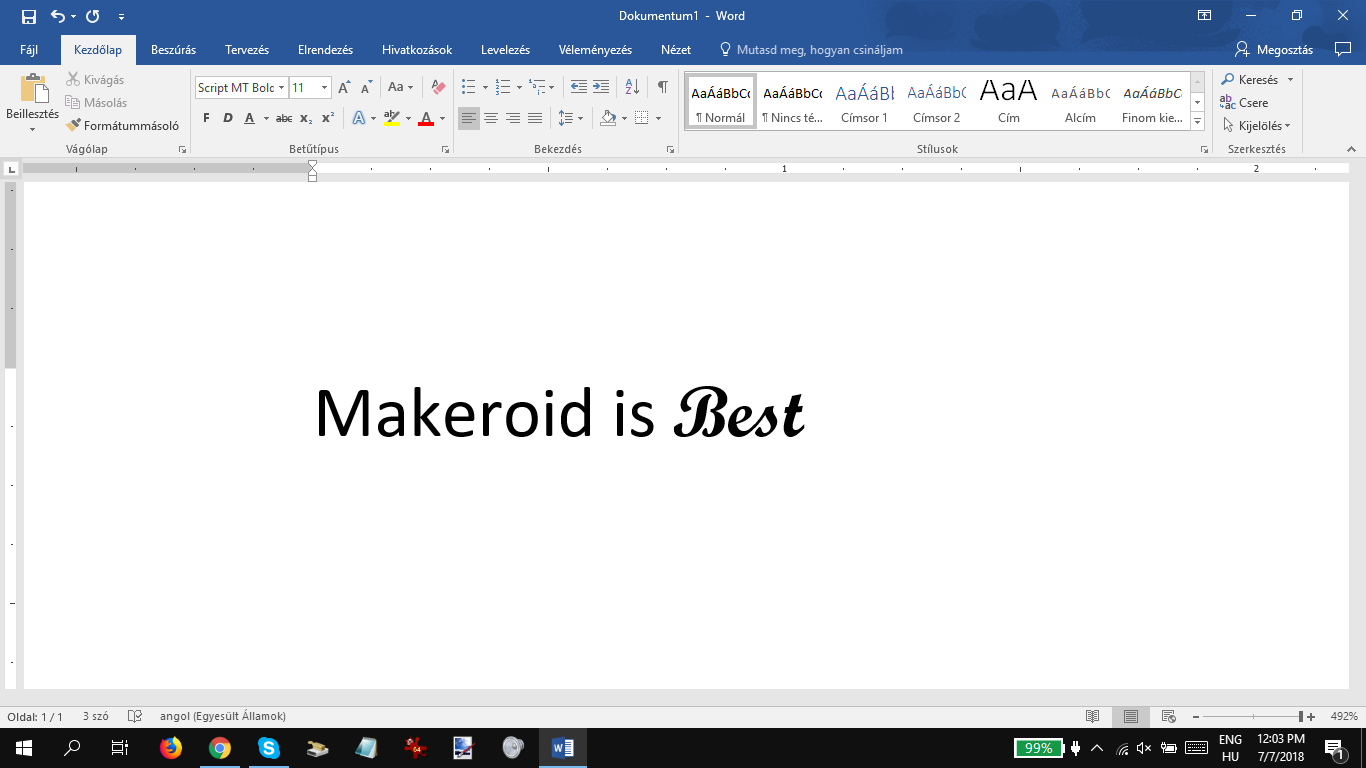Open the font name dropdown
Image resolution: width=1366 pixels, height=768 pixels.
pyautogui.click(x=282, y=88)
